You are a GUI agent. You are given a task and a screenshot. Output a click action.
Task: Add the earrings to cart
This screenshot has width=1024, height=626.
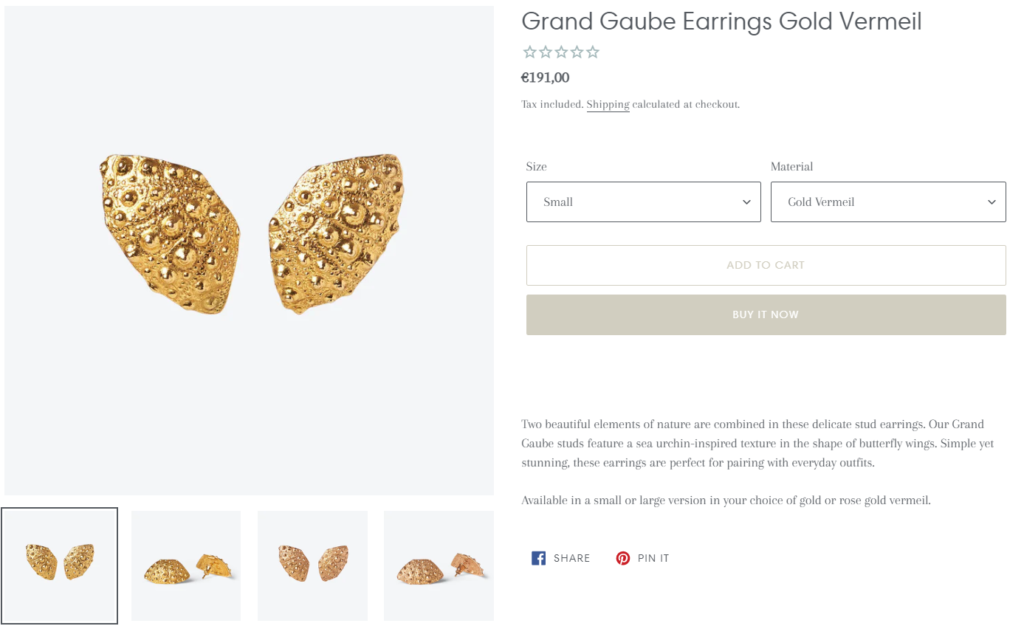pos(766,265)
